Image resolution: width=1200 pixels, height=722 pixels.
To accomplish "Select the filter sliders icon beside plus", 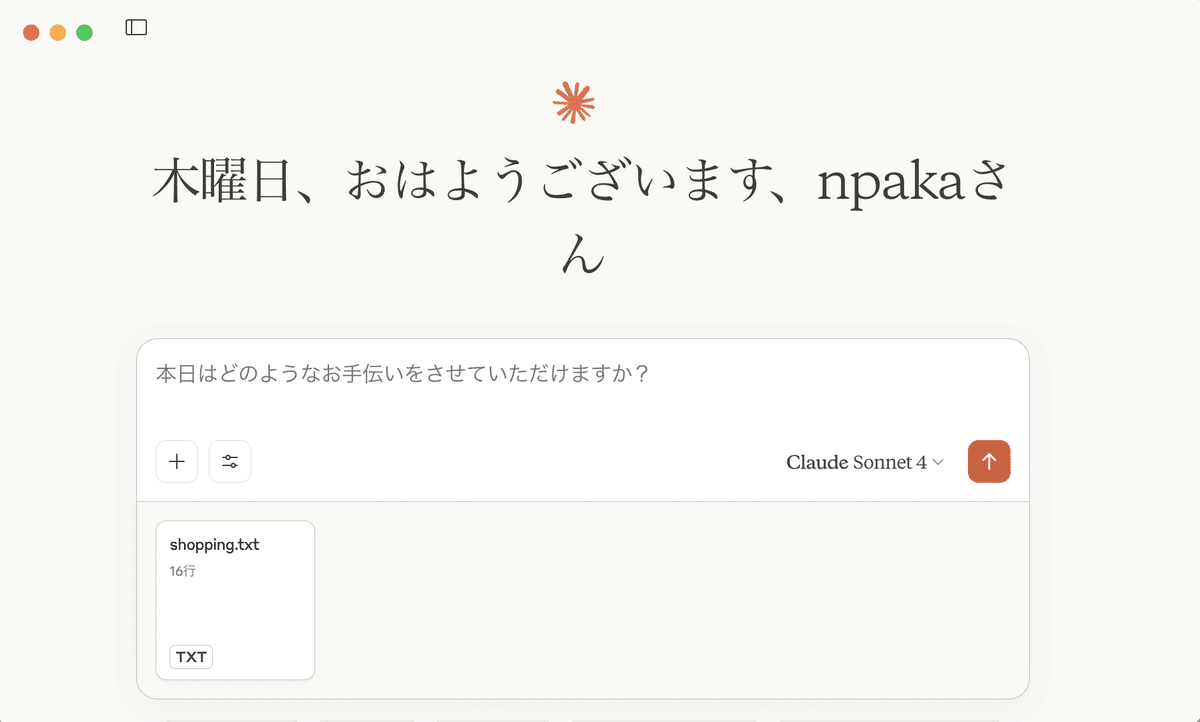I will [x=230, y=461].
